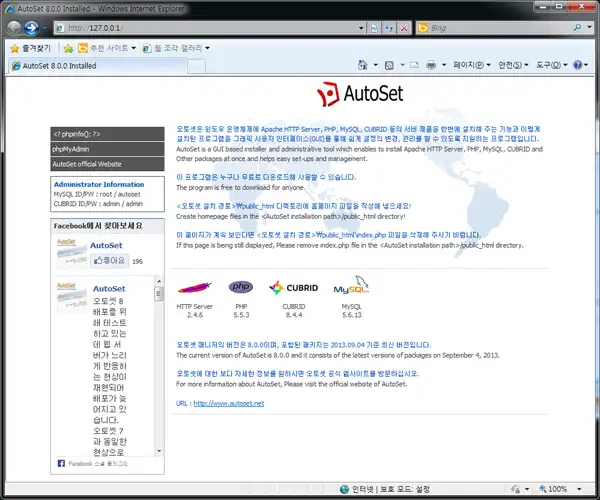
Task: Click Facebook feed scroll down arrow
Action: (159, 451)
